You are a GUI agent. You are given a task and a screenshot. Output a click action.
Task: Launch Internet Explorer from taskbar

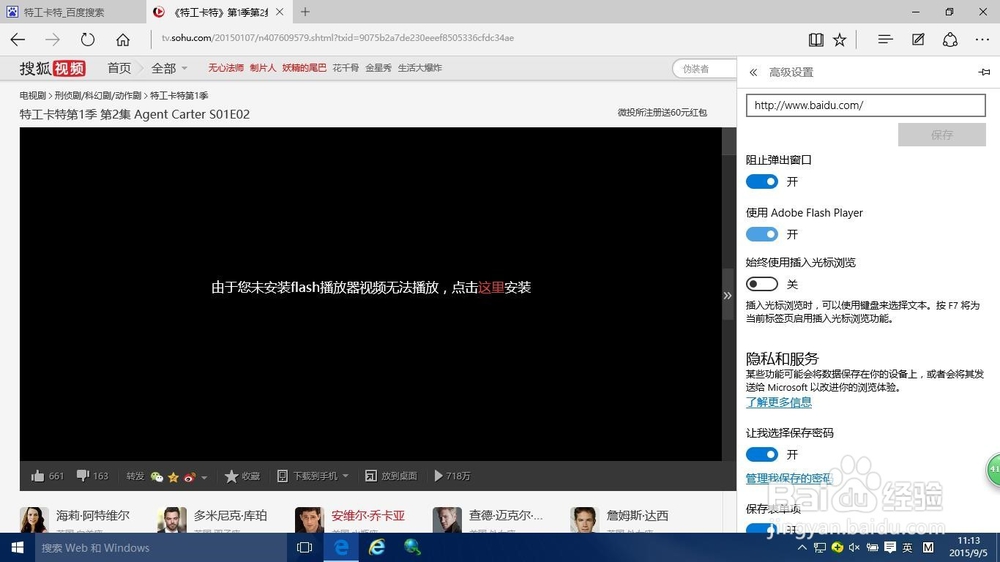(377, 547)
